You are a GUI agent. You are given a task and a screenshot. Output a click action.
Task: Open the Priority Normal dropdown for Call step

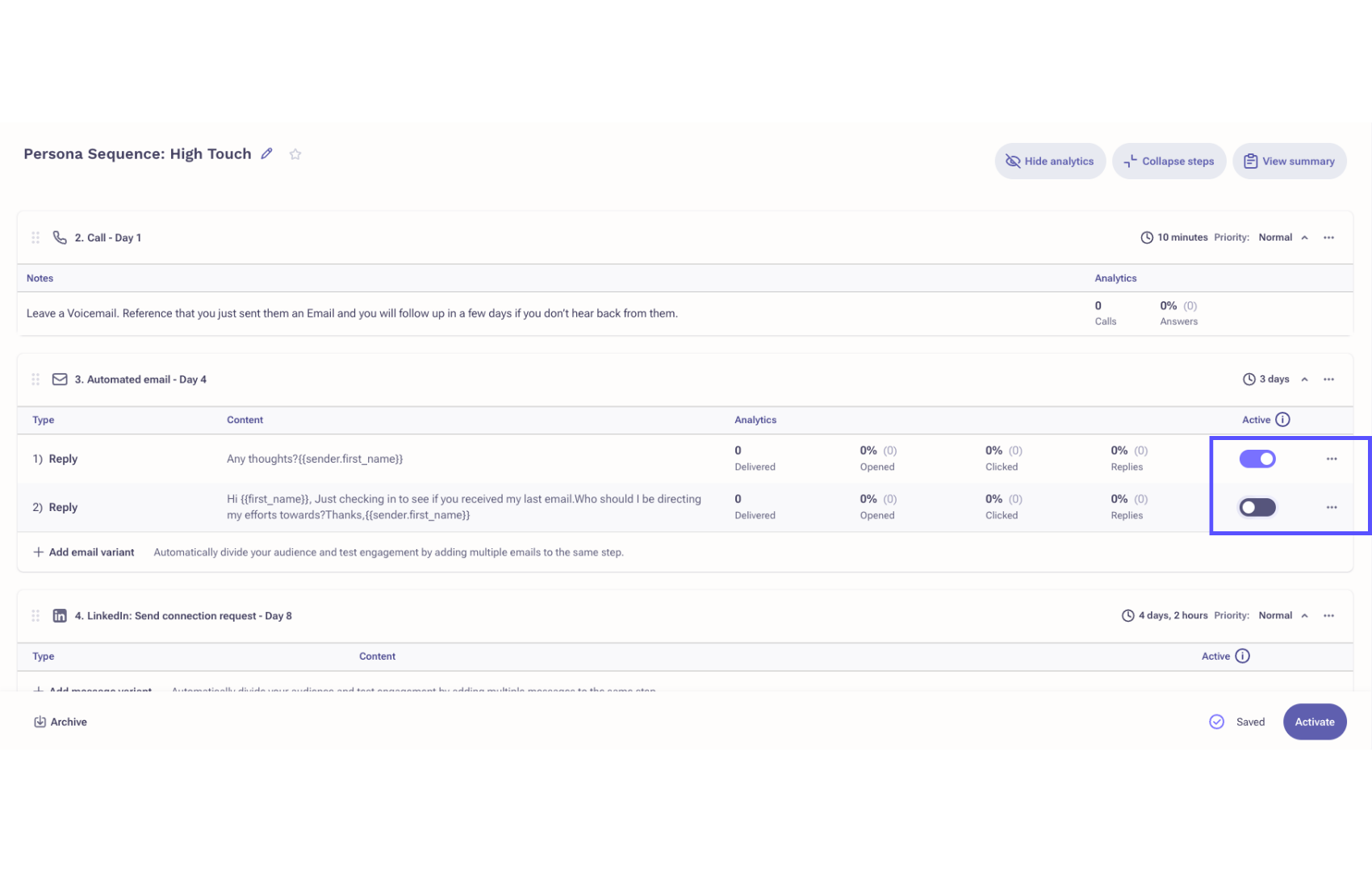(x=1275, y=237)
